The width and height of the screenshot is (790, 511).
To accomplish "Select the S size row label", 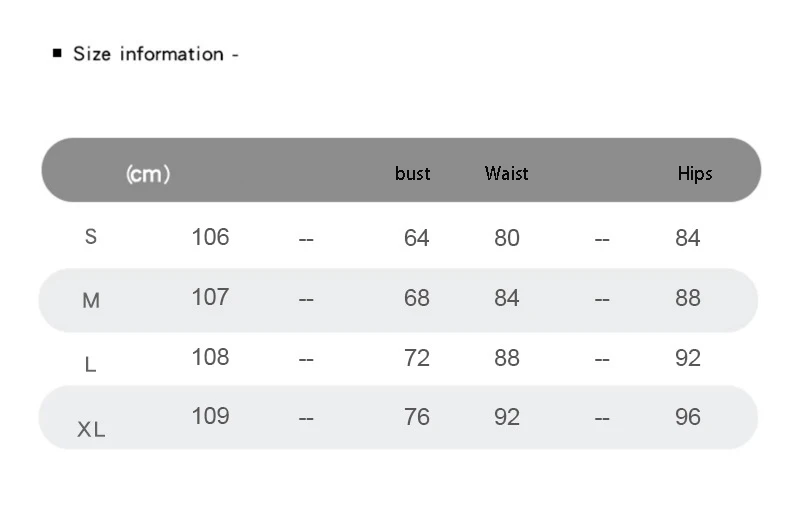I will [91, 237].
